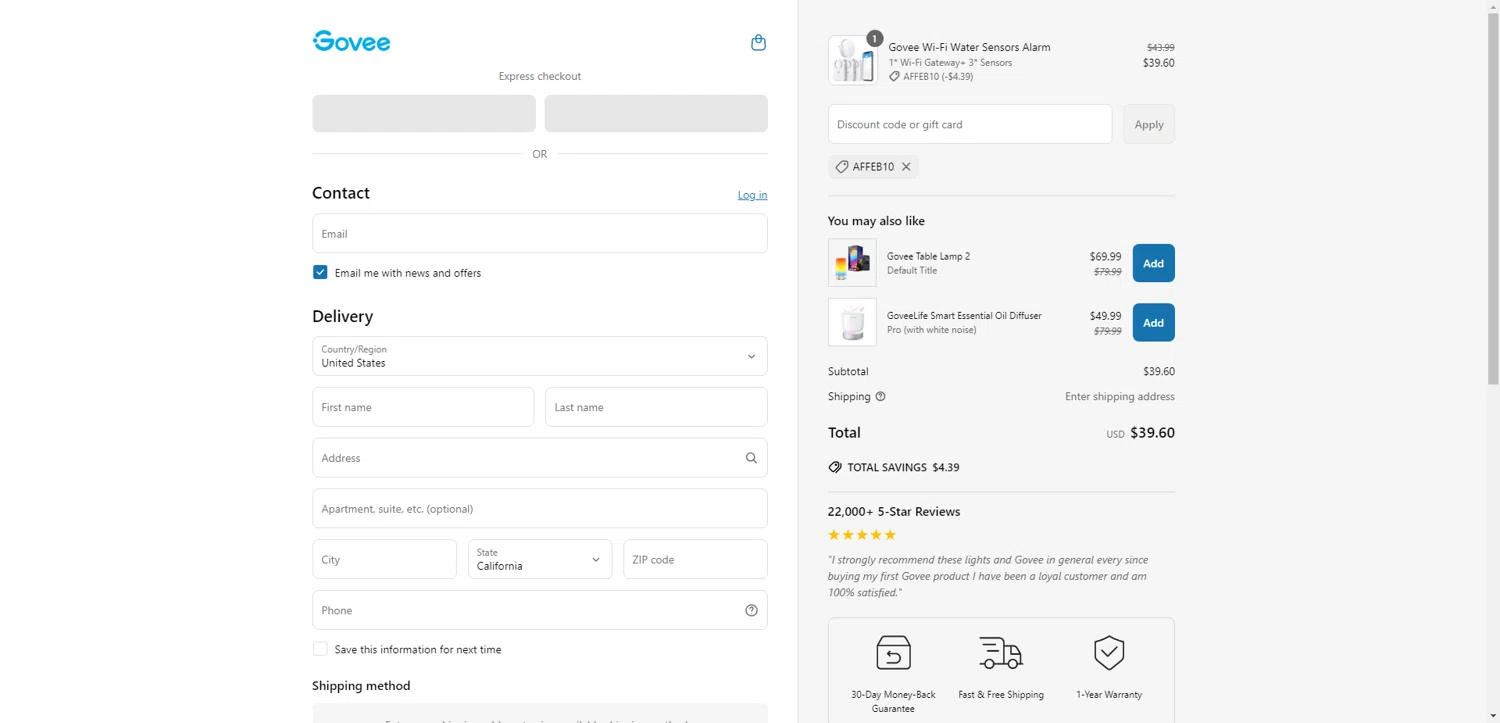Viewport: 1500px width, 723px height.
Task: Click the Water Sensors Alarm product thumbnail
Action: coord(852,61)
